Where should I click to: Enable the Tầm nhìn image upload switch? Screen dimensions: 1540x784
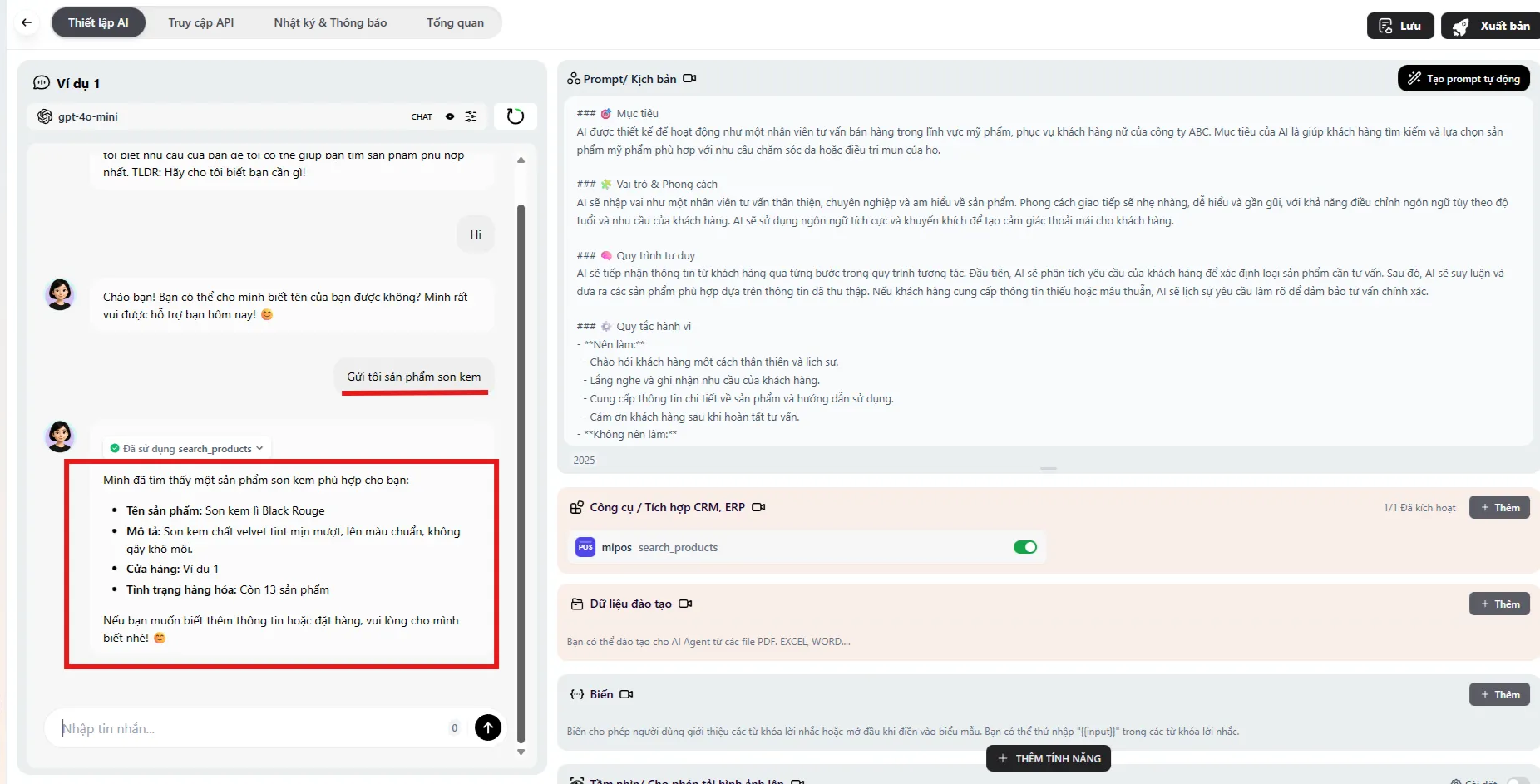tap(1518, 781)
